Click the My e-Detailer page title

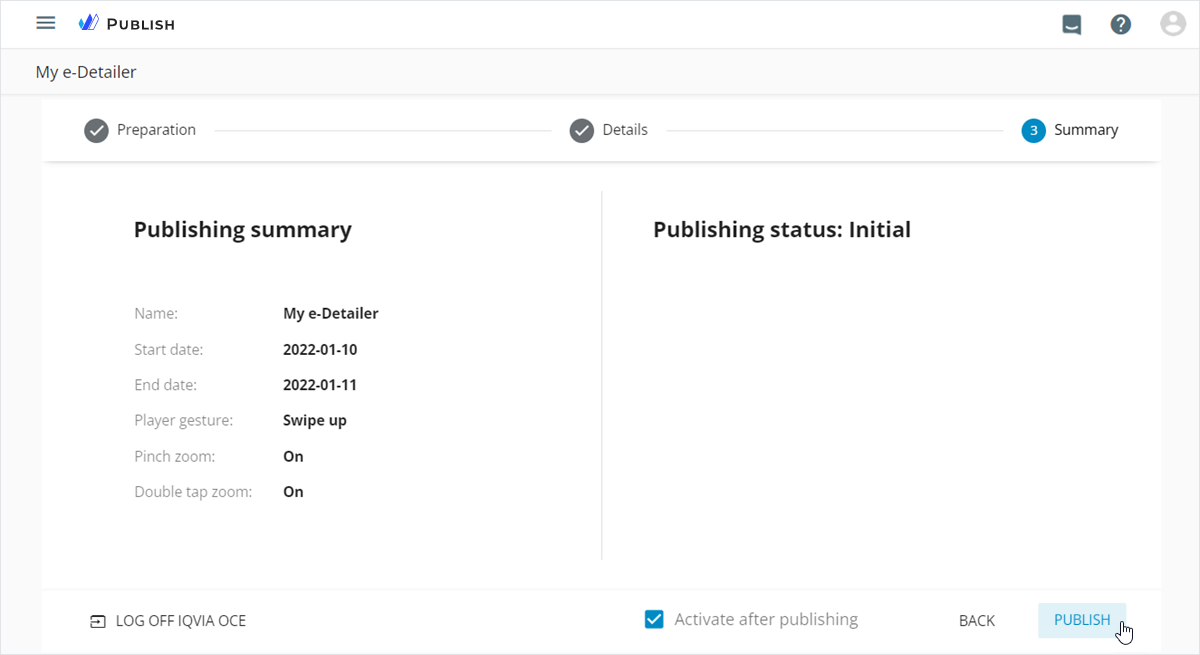[86, 72]
